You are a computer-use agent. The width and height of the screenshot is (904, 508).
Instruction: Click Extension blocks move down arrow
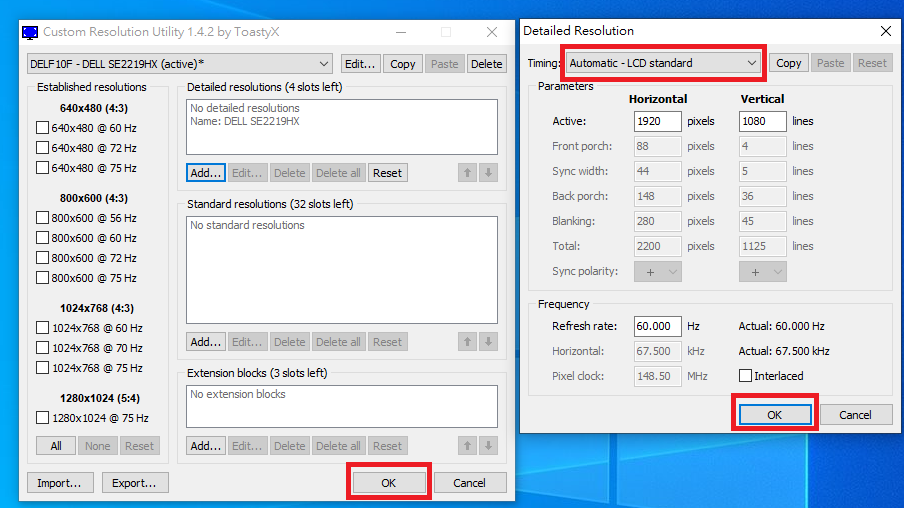click(488, 445)
